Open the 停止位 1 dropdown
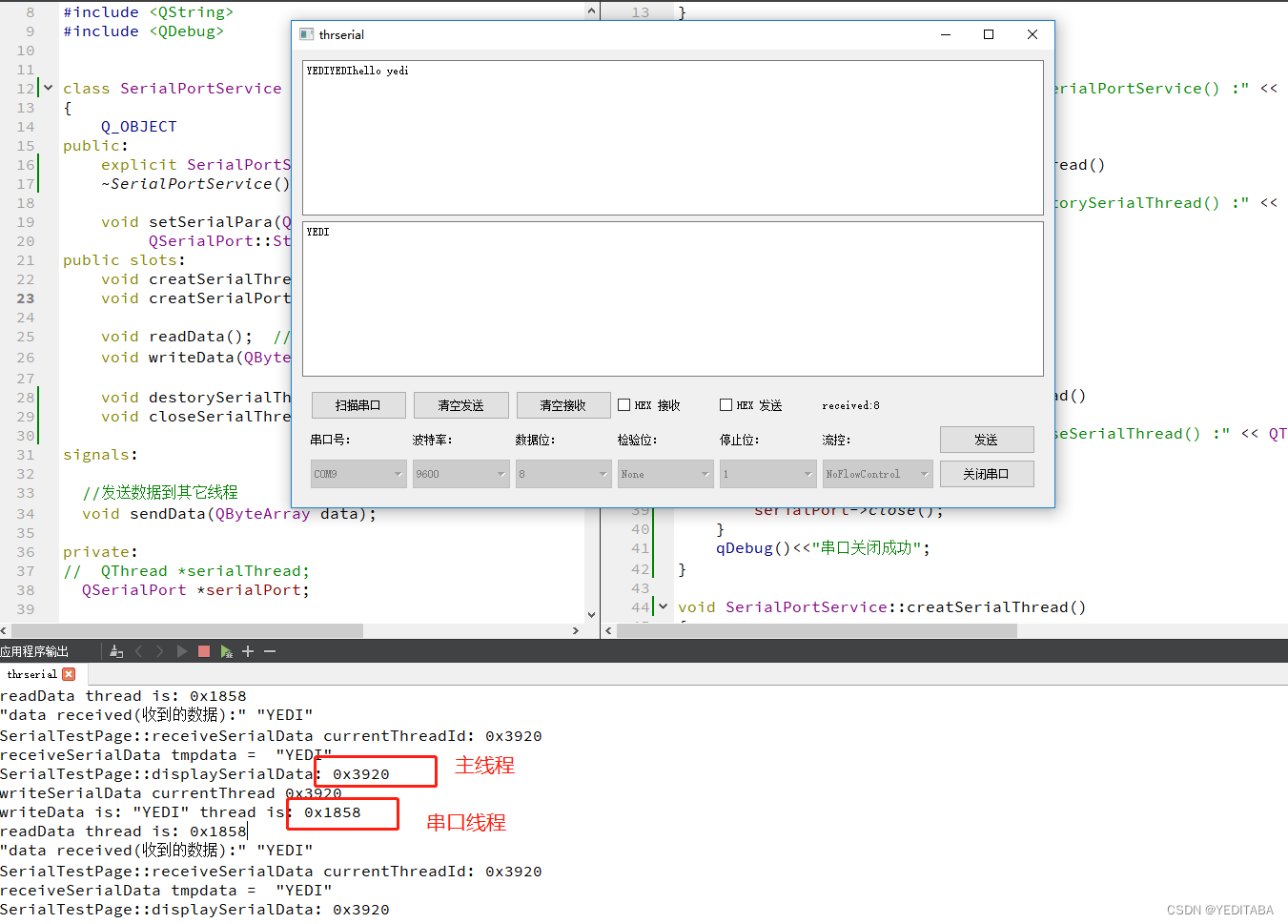The width and height of the screenshot is (1288, 924). [x=768, y=474]
